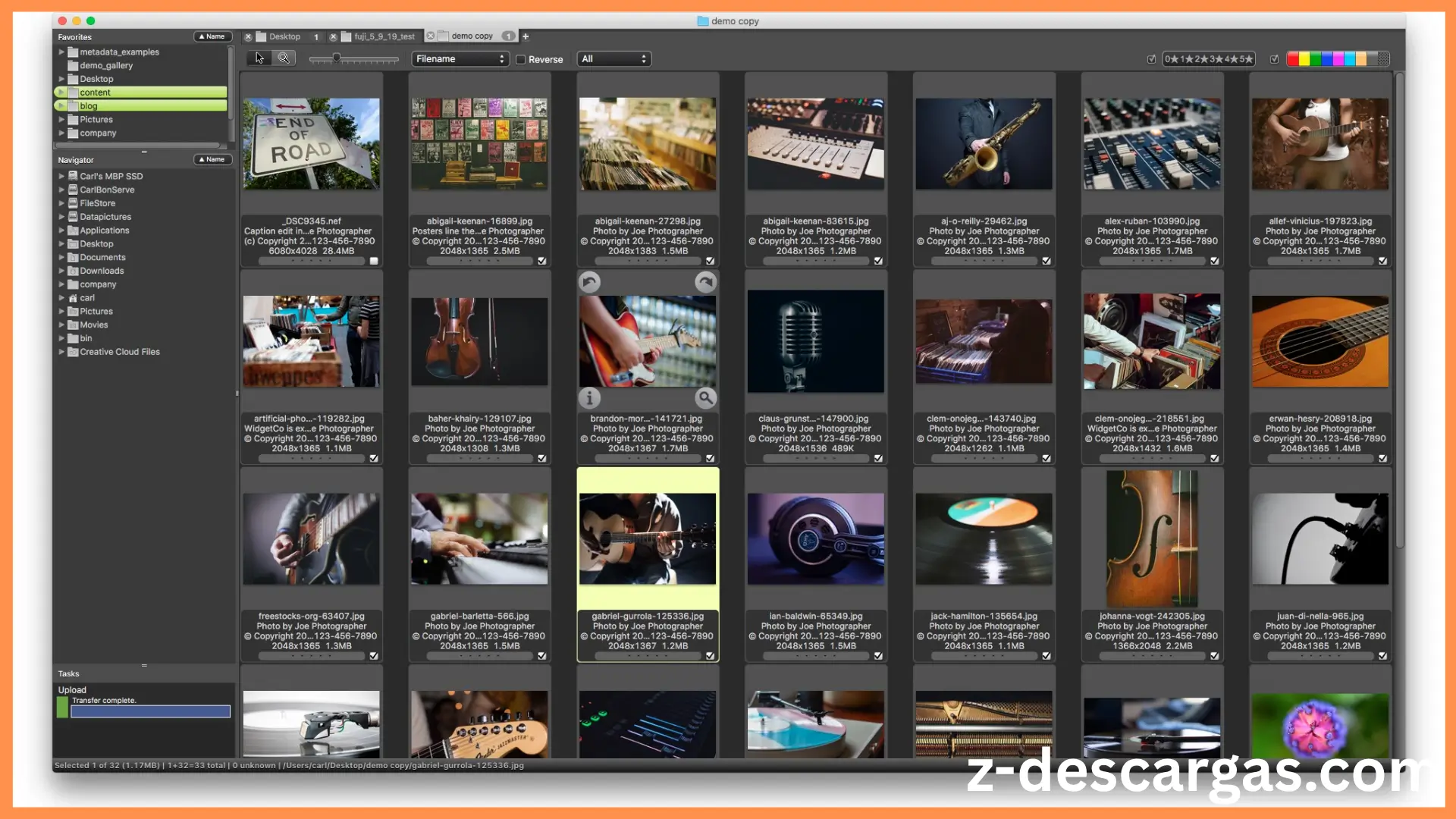Select the magnifier zoom tool
The image size is (1456, 819).
(x=284, y=58)
